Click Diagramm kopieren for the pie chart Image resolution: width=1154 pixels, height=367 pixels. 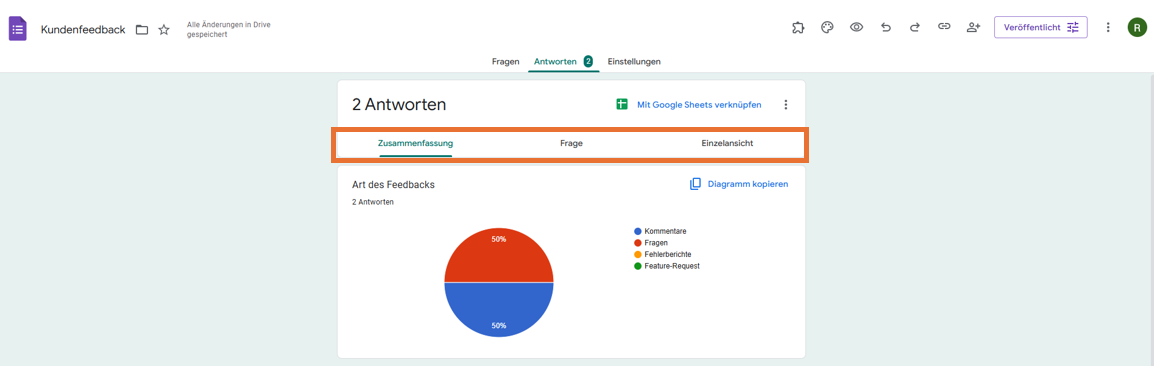pyautogui.click(x=739, y=184)
